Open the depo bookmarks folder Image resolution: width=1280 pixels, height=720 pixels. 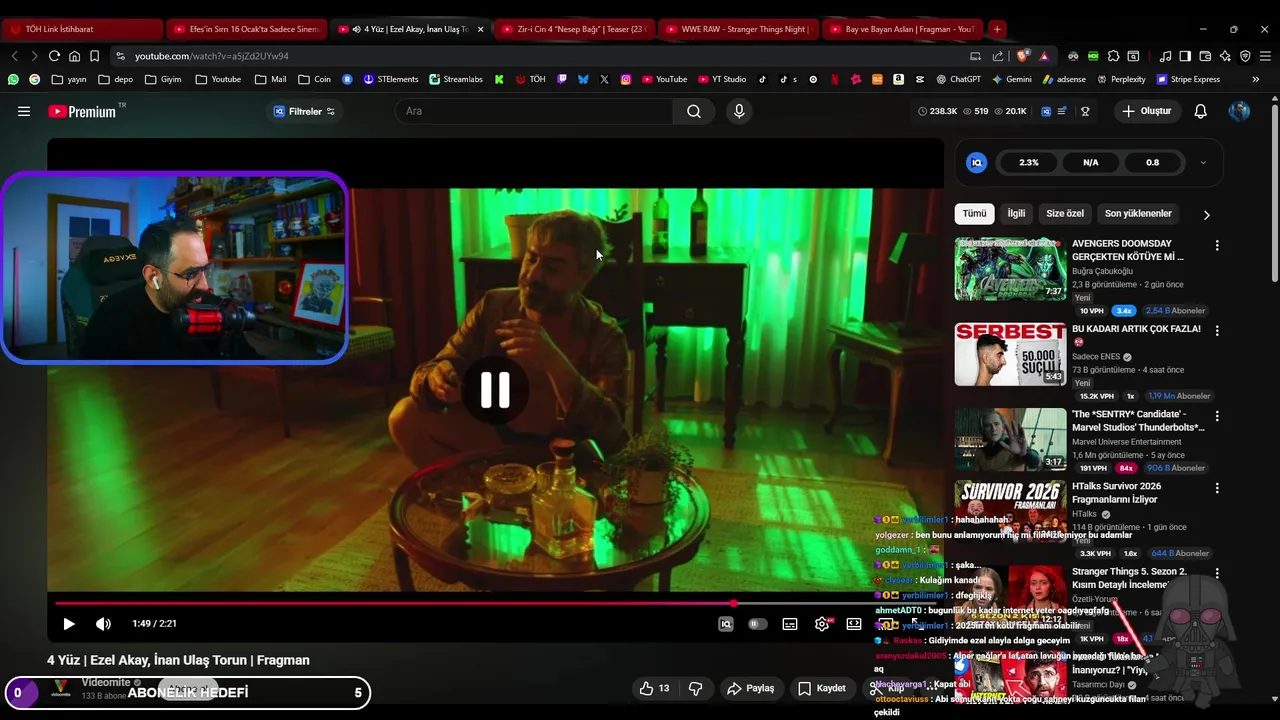click(116, 79)
